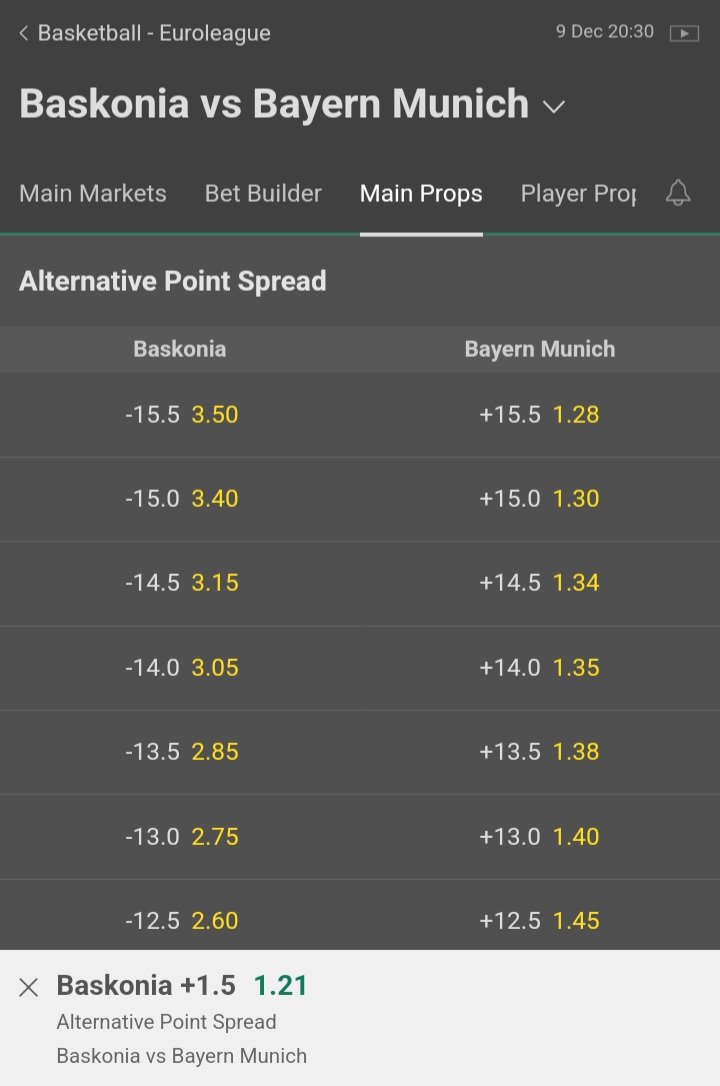Remove Baskonia +1.5 selection with X
This screenshot has height=1086, width=720.
[29, 988]
